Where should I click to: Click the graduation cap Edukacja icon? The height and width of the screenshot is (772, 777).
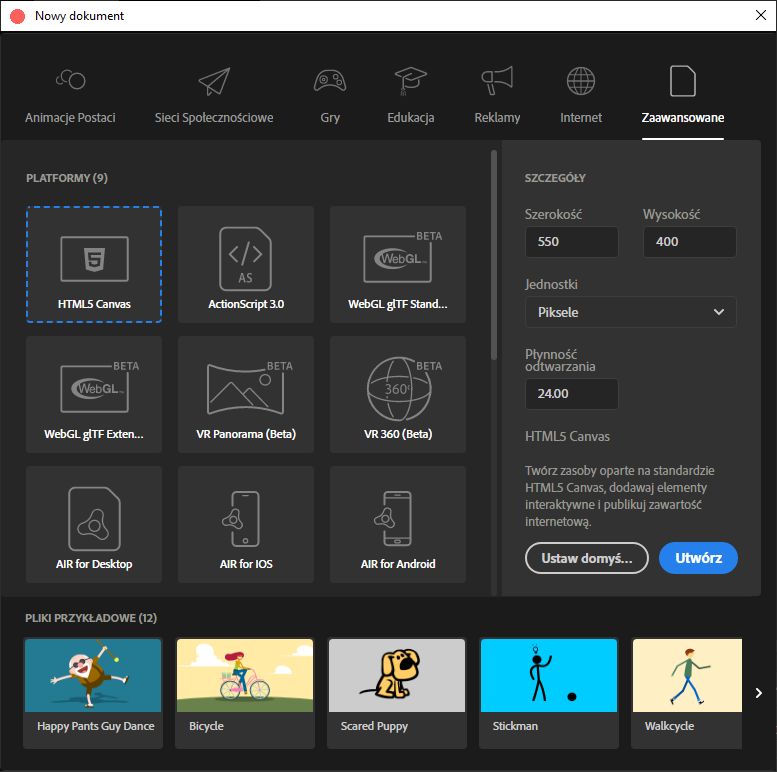[410, 81]
